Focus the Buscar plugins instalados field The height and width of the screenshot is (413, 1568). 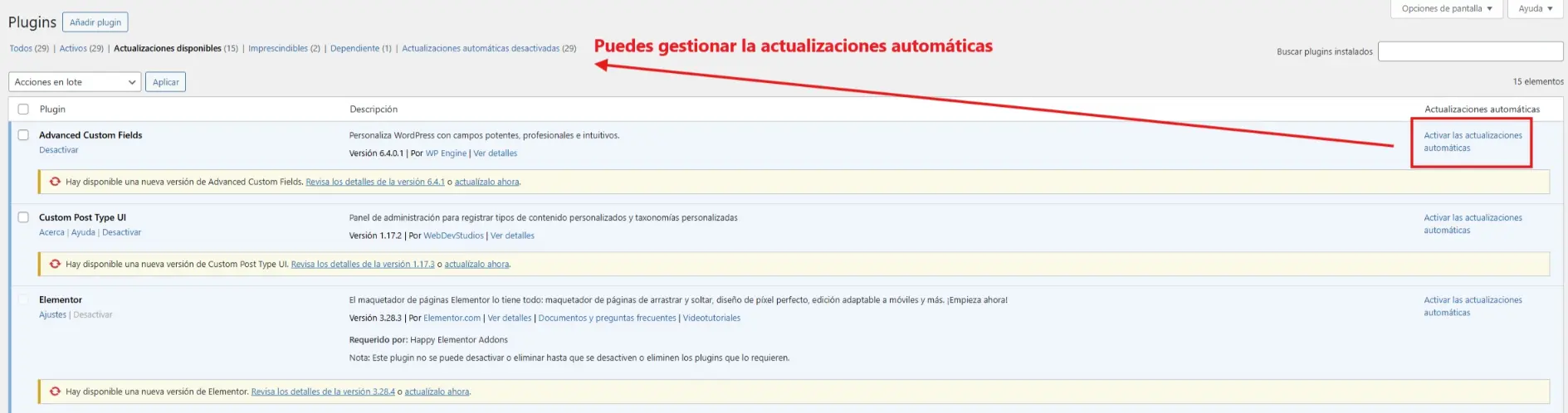point(1470,51)
